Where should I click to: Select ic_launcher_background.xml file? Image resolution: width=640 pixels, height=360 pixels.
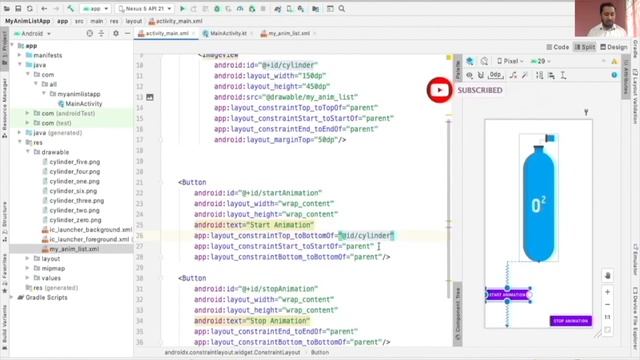tap(87, 230)
